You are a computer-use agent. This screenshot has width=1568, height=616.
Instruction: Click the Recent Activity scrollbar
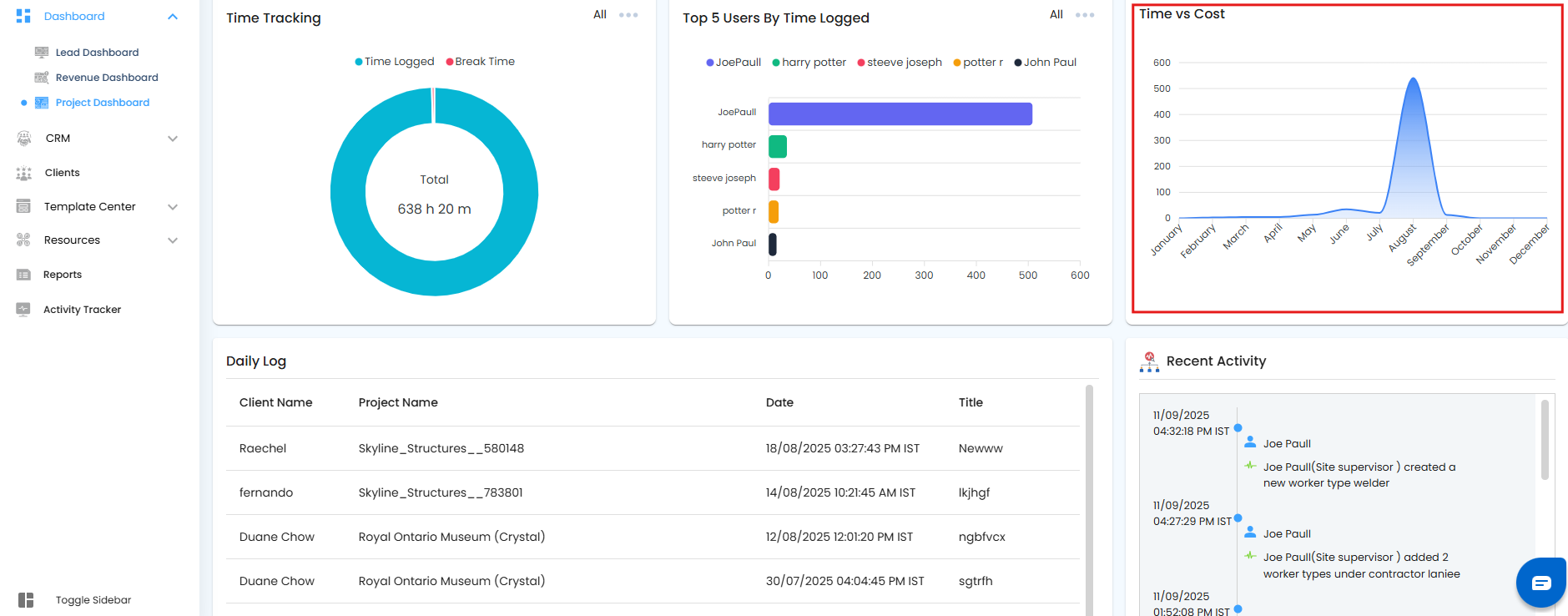point(1545,440)
